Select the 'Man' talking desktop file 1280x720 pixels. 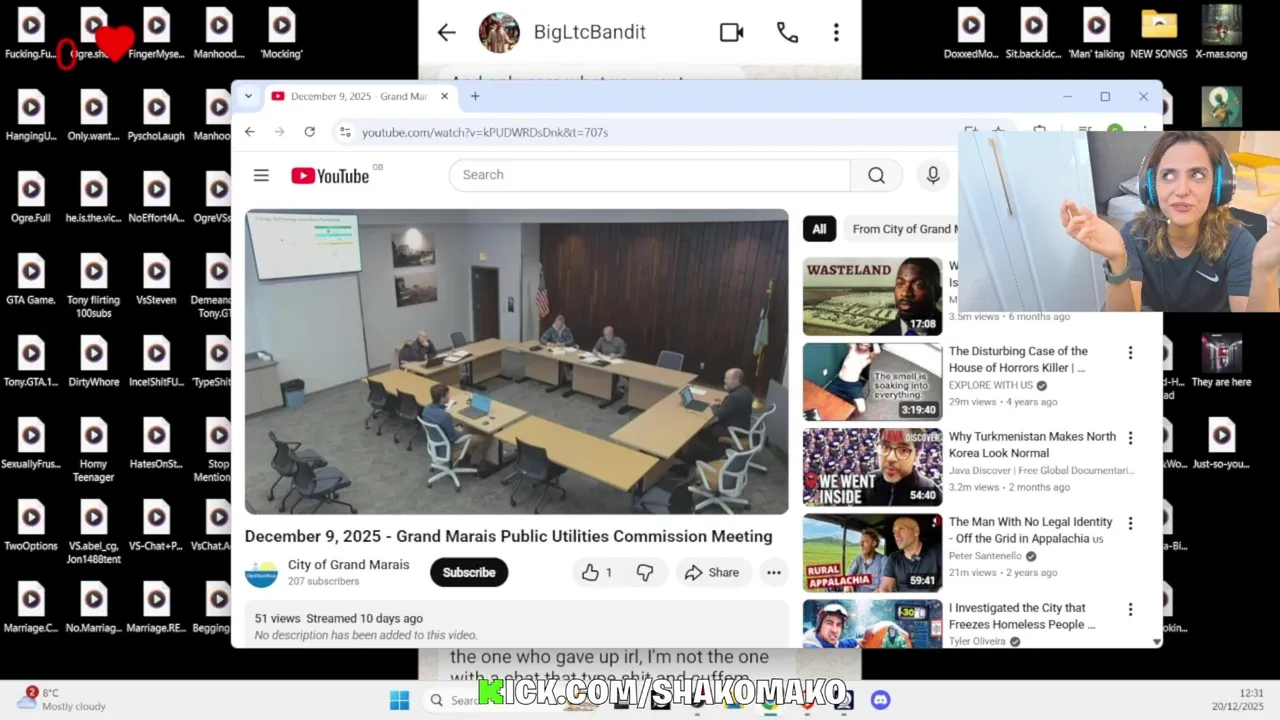(x=1096, y=33)
